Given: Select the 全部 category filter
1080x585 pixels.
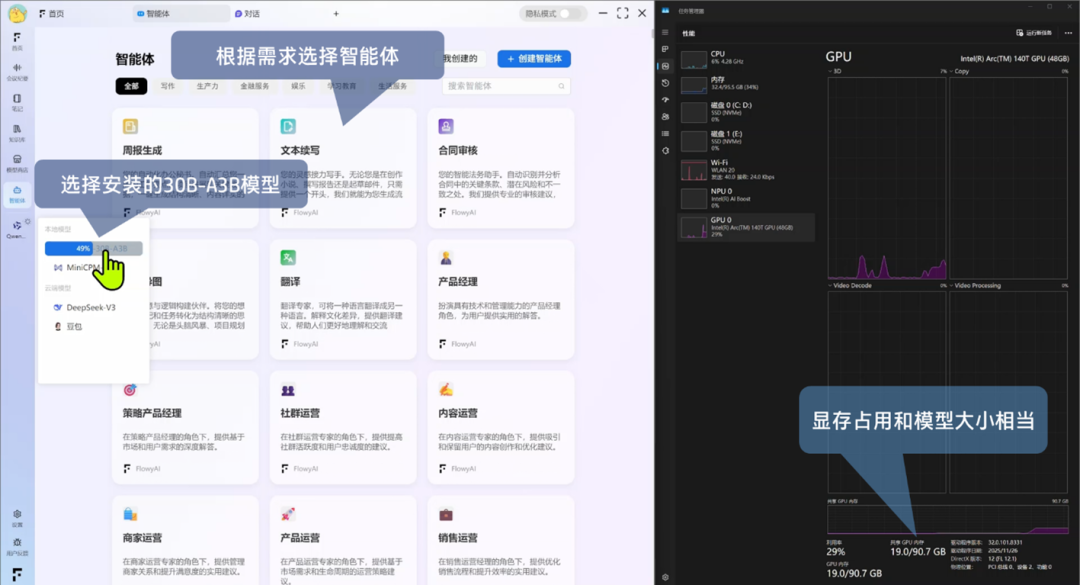Looking at the screenshot, I should (x=132, y=86).
